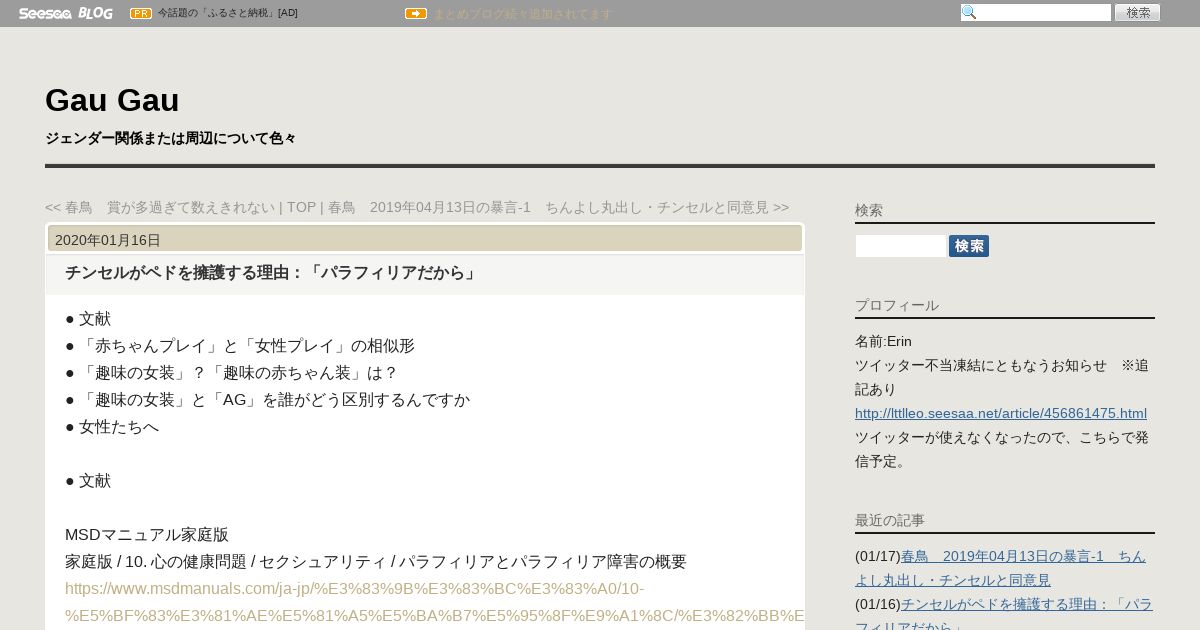
Task: Click the PR badge icon
Action: point(141,13)
